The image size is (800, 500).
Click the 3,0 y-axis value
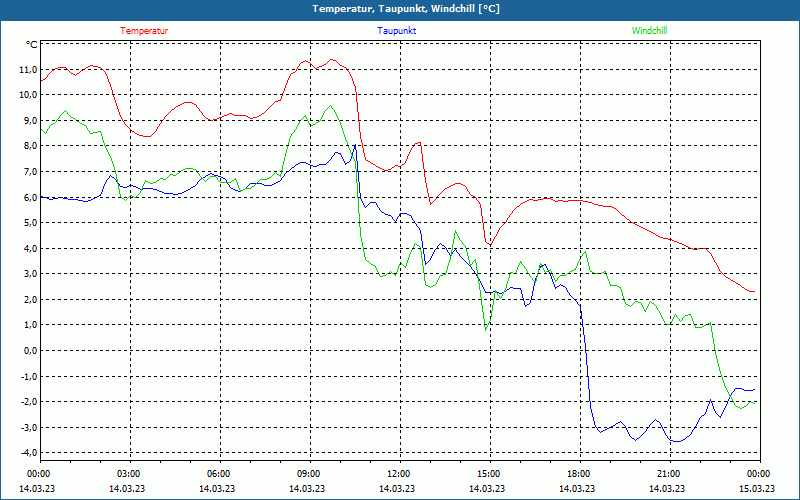pos(30,274)
